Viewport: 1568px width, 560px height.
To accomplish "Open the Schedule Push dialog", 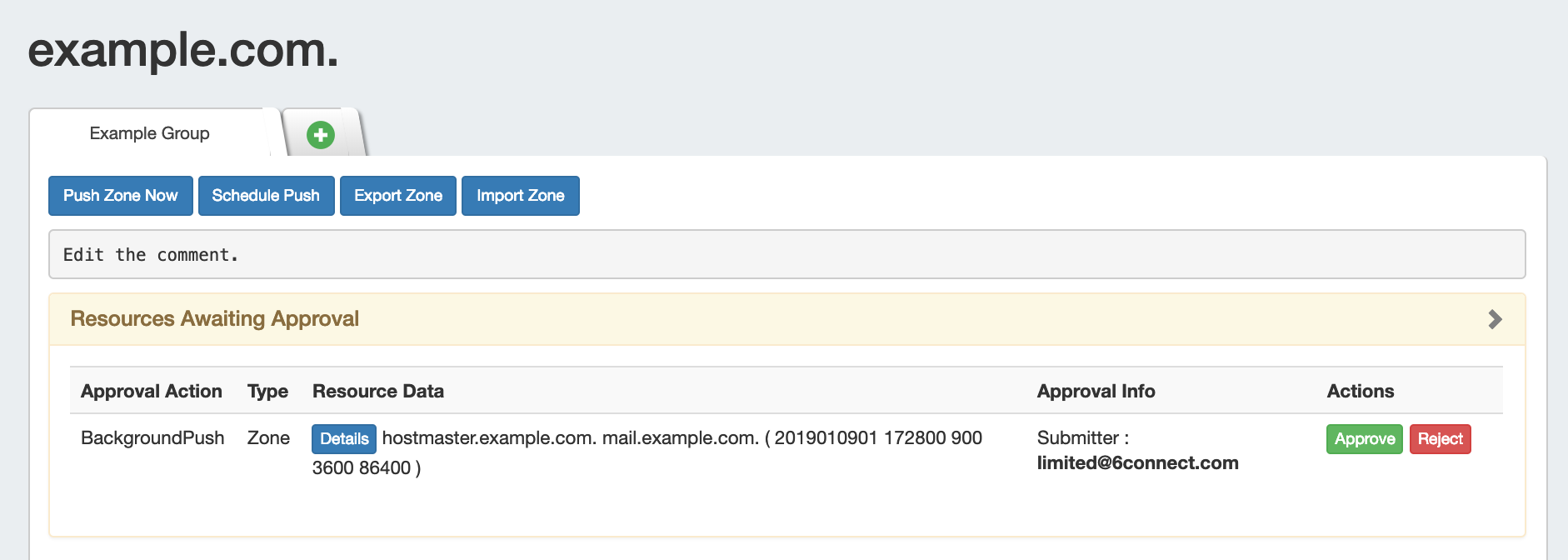I will point(266,196).
